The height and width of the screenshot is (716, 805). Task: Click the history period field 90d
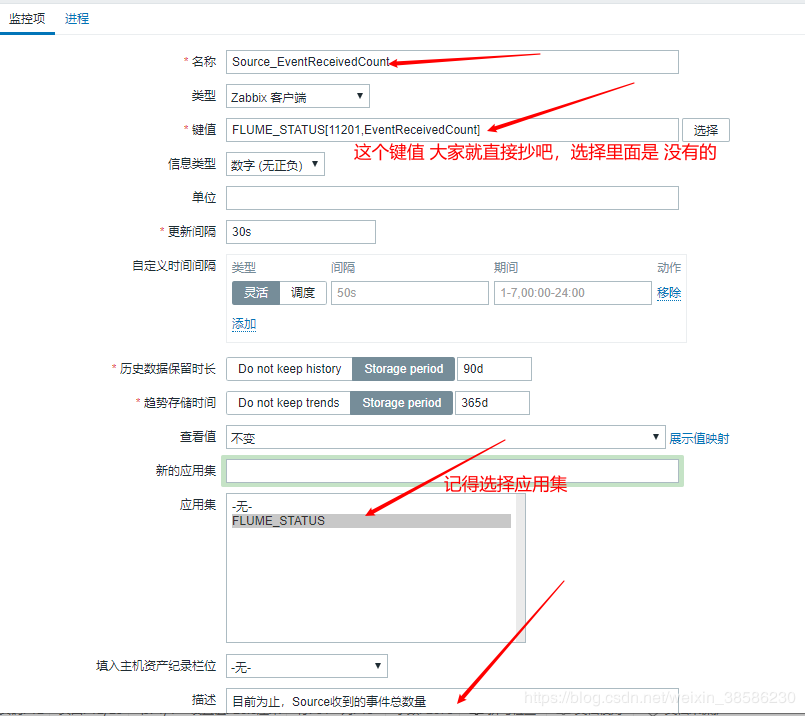(x=494, y=369)
